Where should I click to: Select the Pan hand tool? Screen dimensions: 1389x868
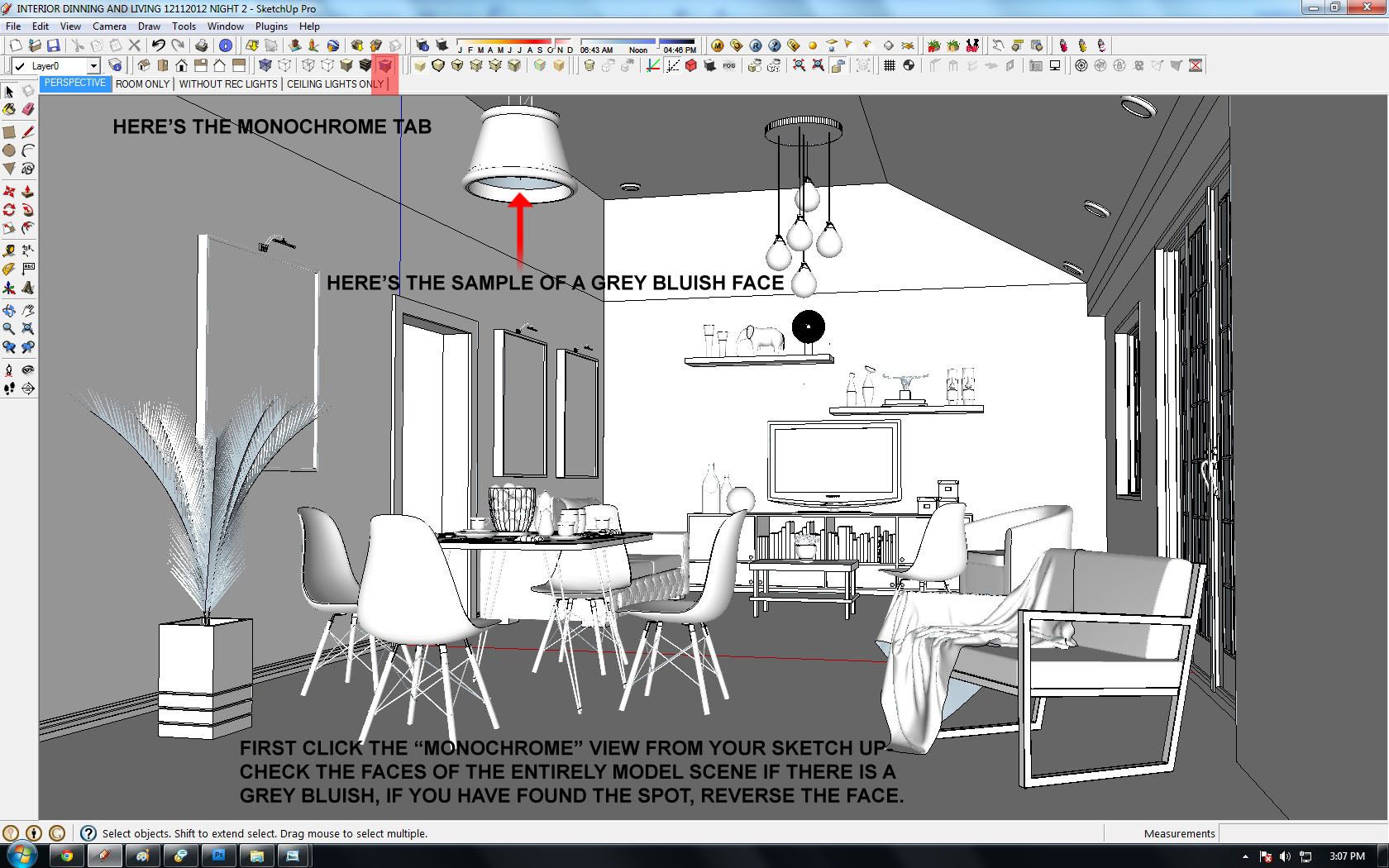click(28, 311)
